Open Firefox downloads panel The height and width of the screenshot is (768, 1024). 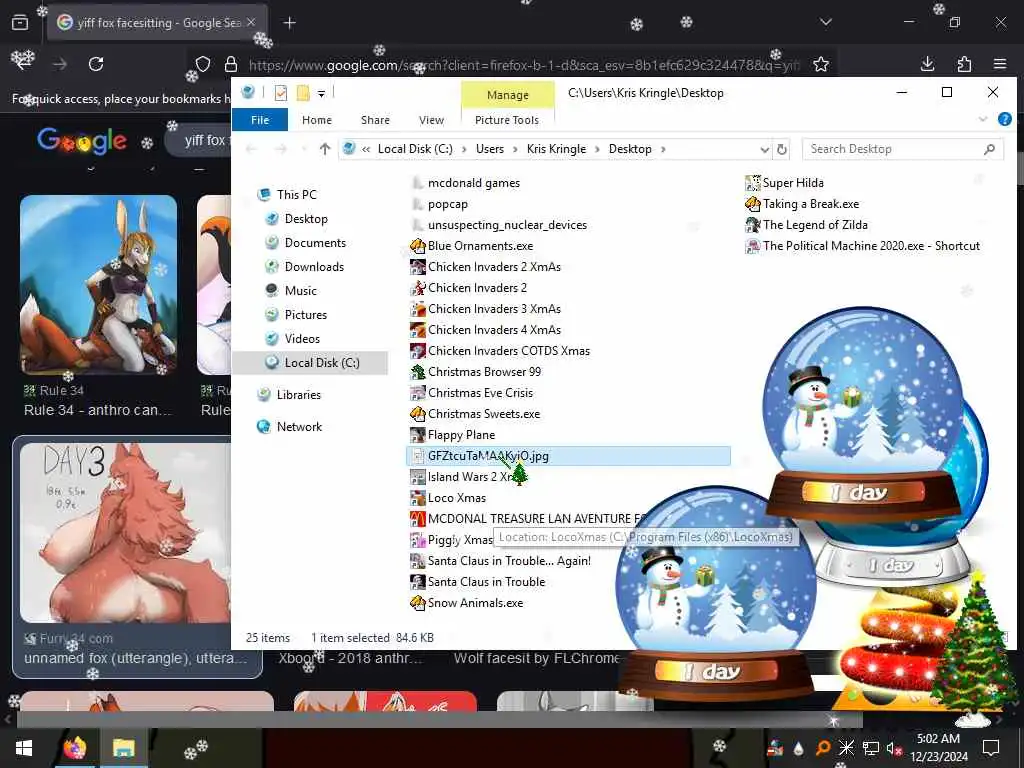927,64
